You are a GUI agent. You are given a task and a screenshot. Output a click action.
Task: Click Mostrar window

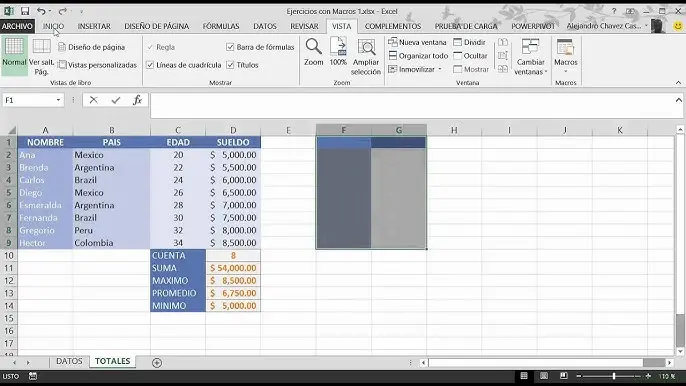coord(471,69)
